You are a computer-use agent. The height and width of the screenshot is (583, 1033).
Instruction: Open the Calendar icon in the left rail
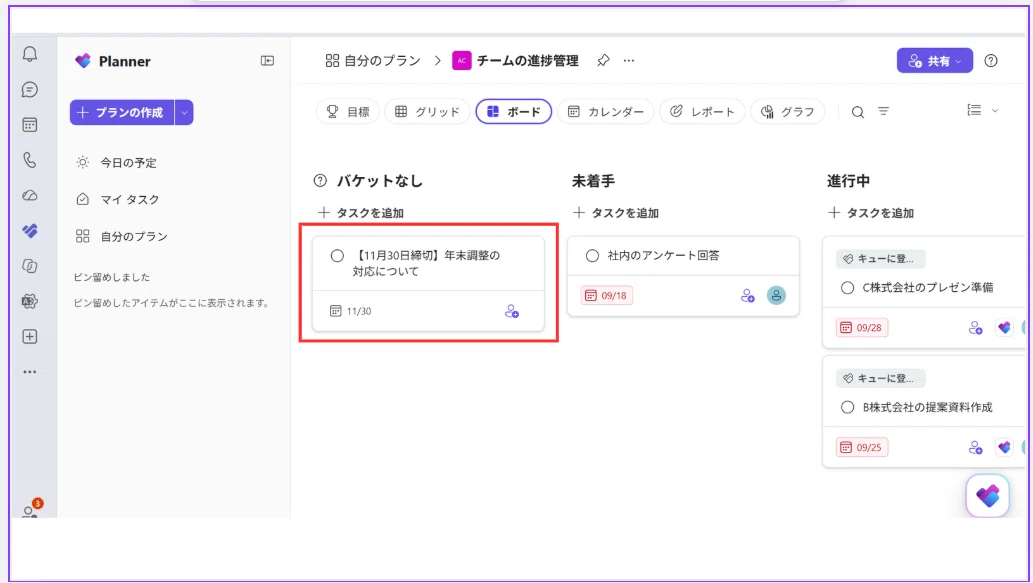pyautogui.click(x=30, y=125)
